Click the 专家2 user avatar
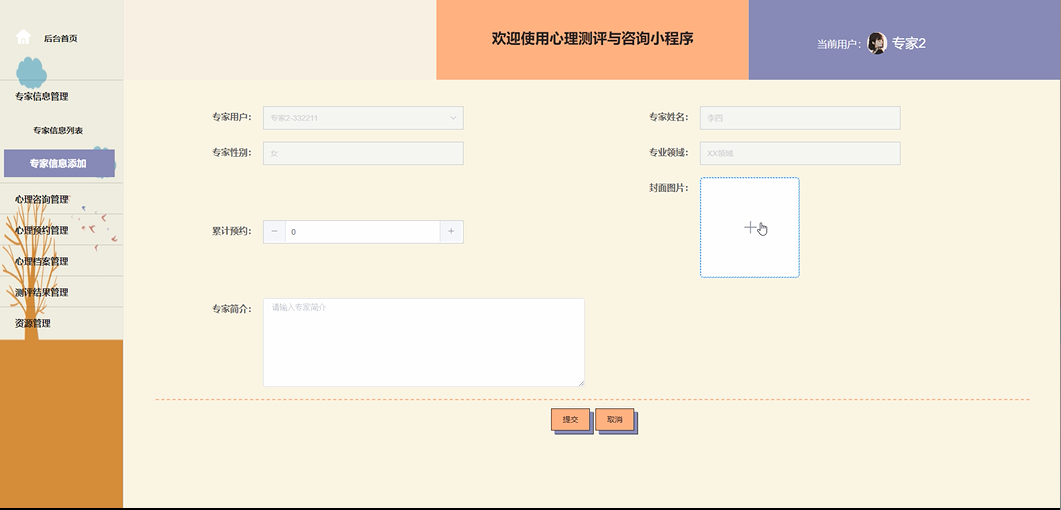The height and width of the screenshot is (510, 1061). 877,43
